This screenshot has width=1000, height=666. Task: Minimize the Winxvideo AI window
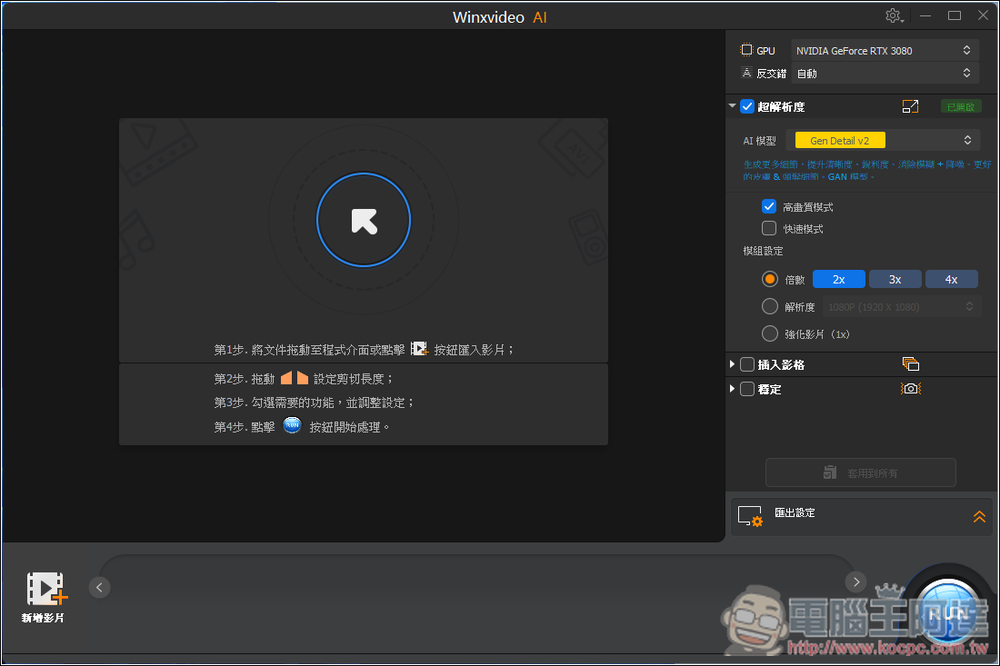[x=925, y=16]
